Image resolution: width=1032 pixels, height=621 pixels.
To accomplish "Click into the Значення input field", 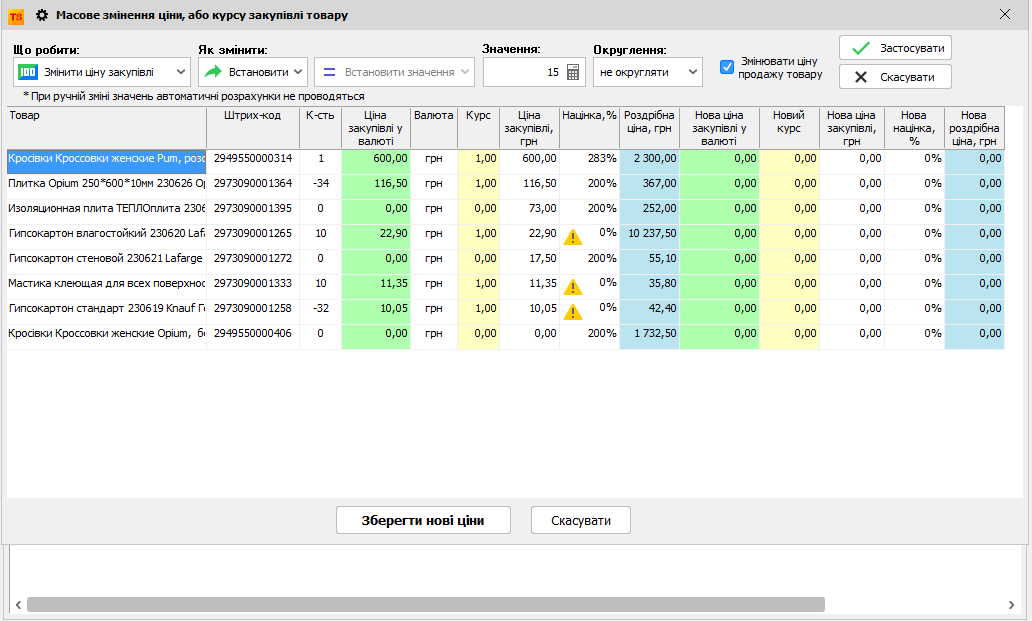I will [x=522, y=72].
